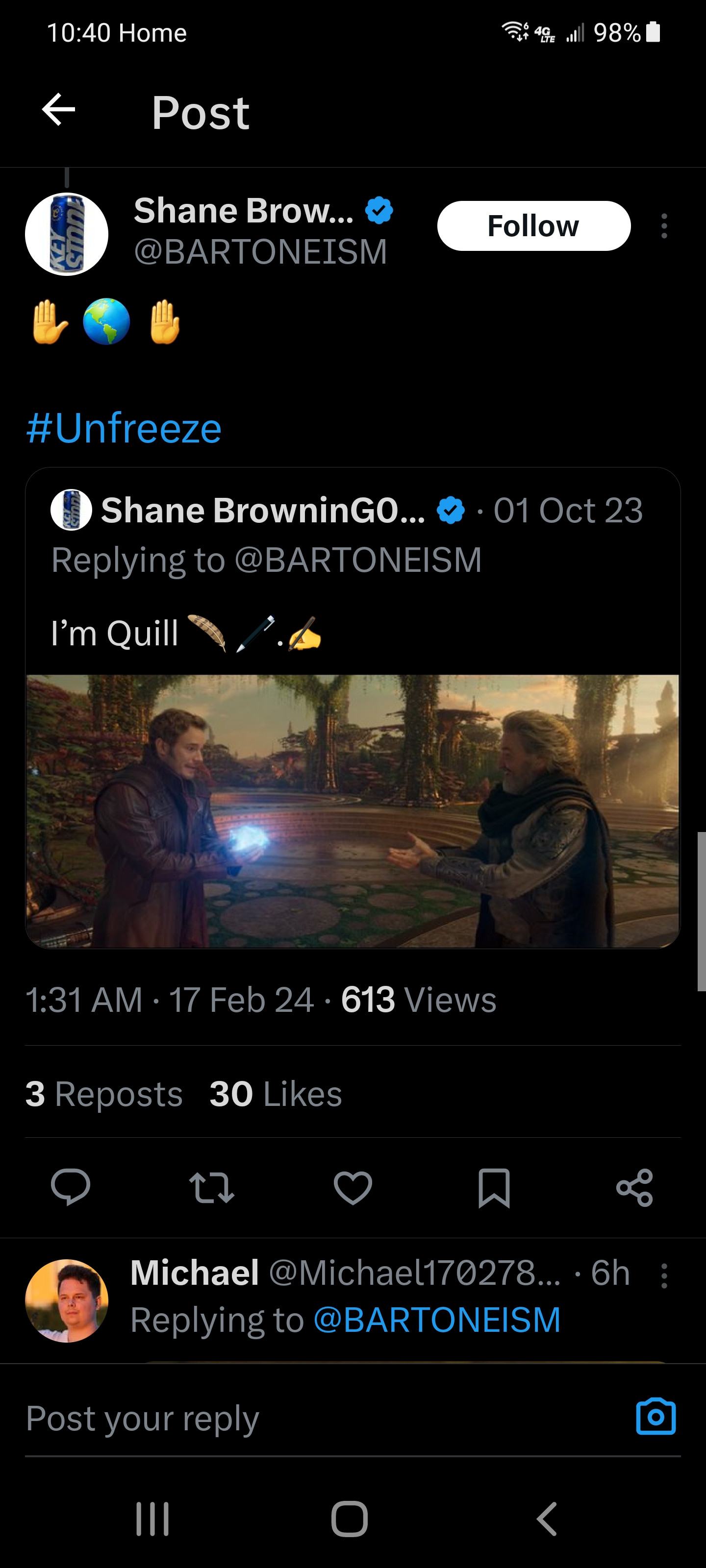This screenshot has width=706, height=1568.
Task: Open the quoted post's movie image
Action: point(353,810)
